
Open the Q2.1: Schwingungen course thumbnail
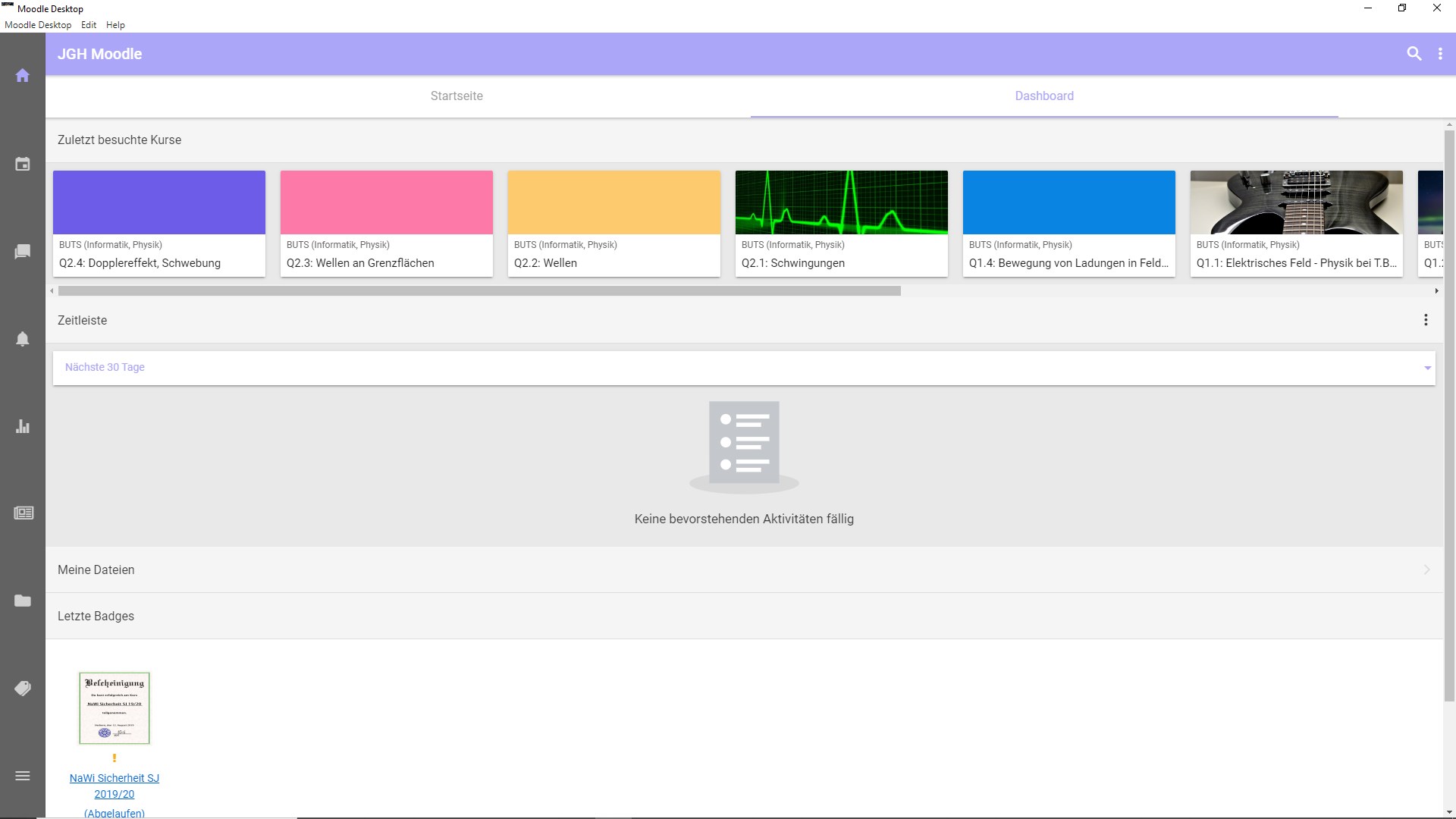coord(841,202)
